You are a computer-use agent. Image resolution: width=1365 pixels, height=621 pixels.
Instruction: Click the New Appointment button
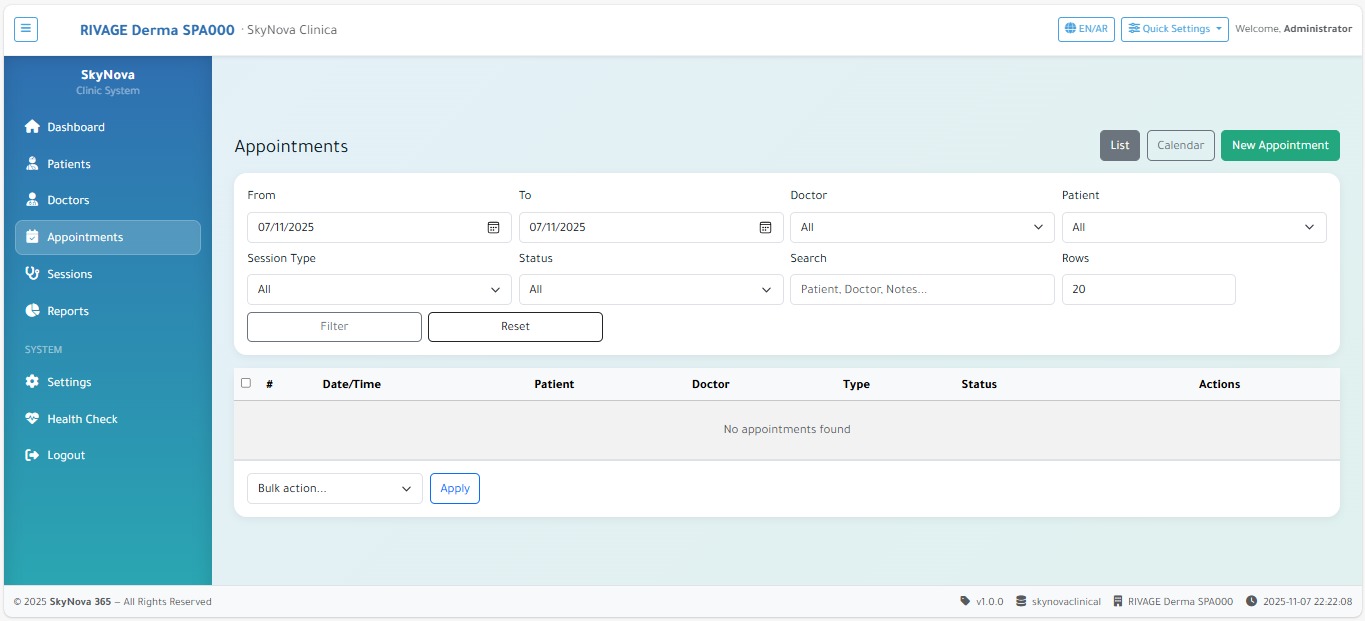(x=1279, y=145)
